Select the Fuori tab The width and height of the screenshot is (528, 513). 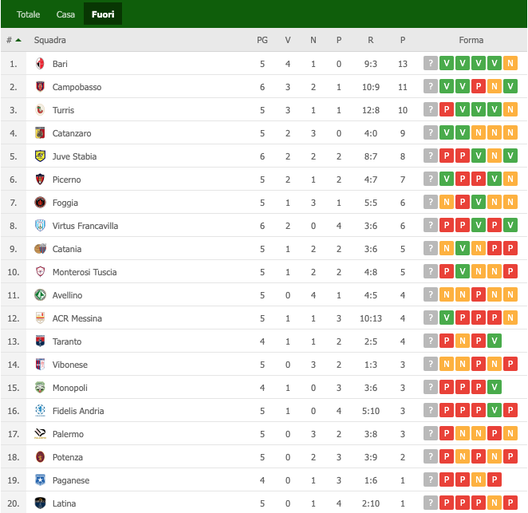(x=103, y=14)
